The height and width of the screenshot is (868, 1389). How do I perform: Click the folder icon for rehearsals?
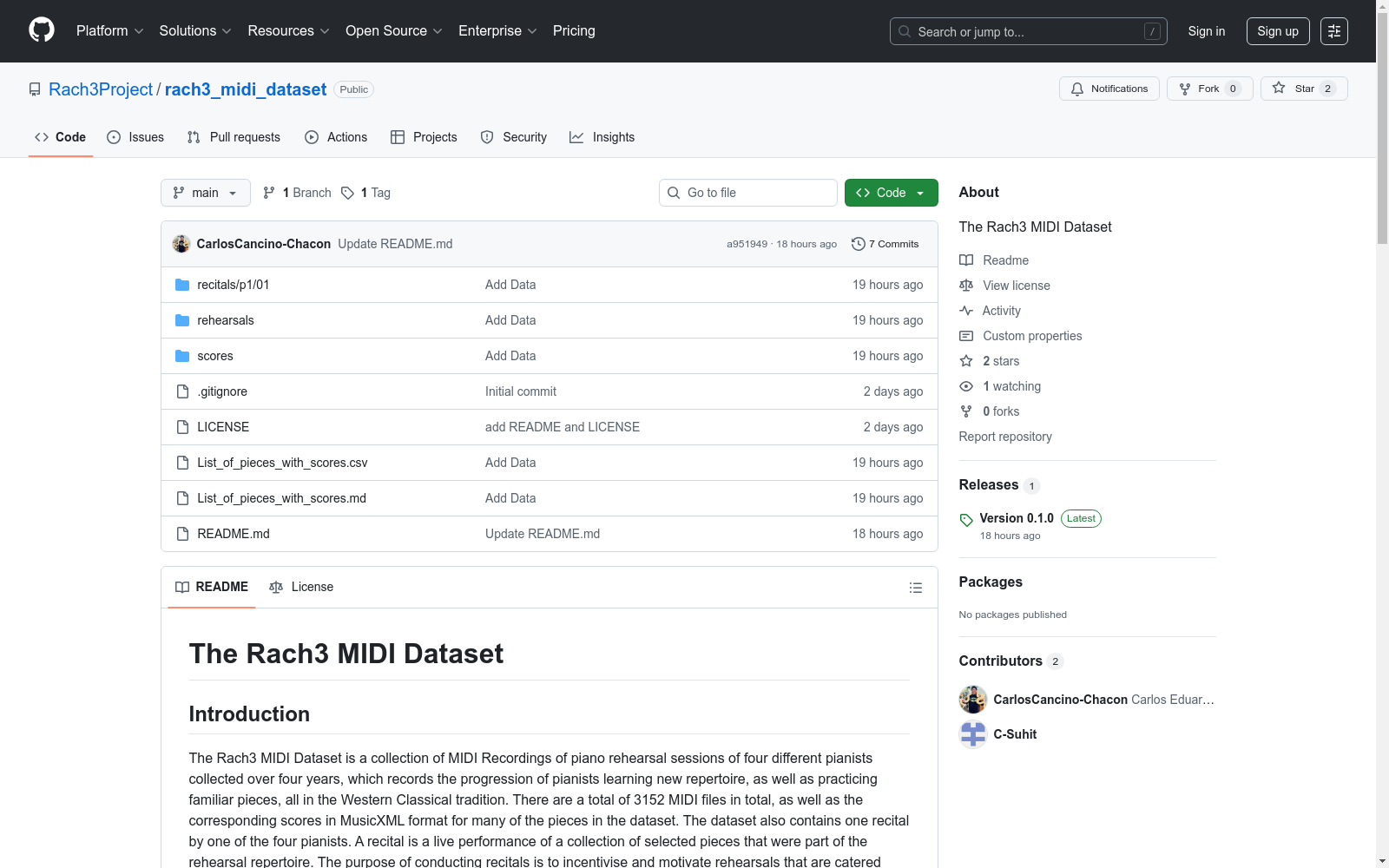(182, 320)
